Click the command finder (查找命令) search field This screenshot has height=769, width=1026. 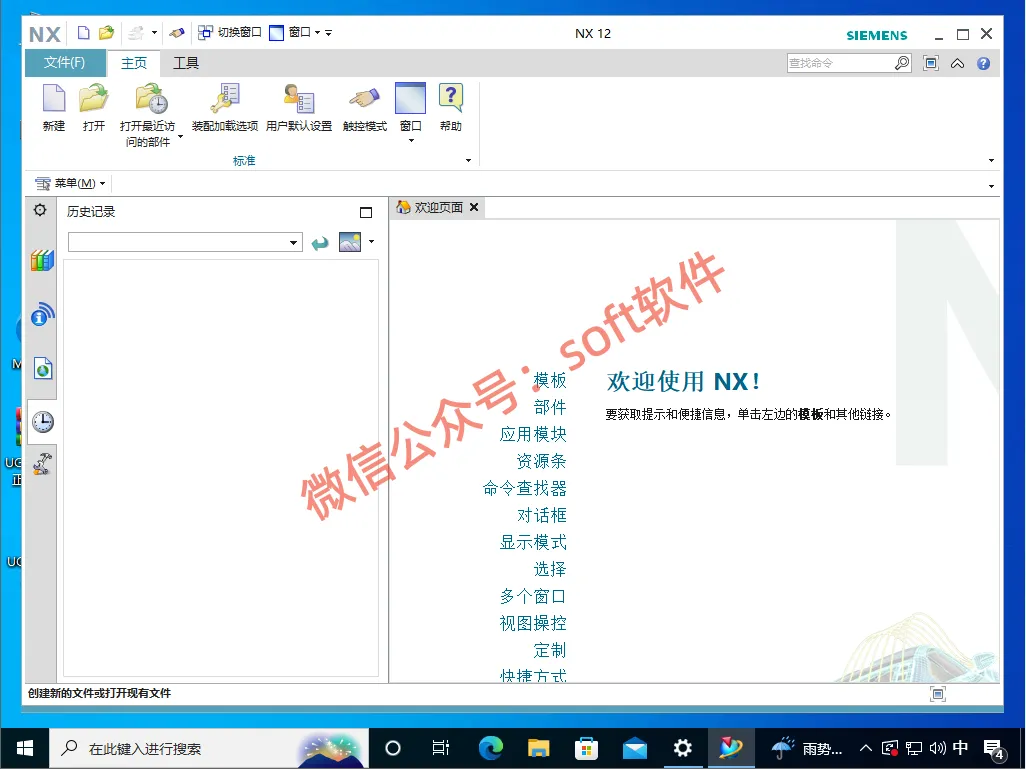840,63
